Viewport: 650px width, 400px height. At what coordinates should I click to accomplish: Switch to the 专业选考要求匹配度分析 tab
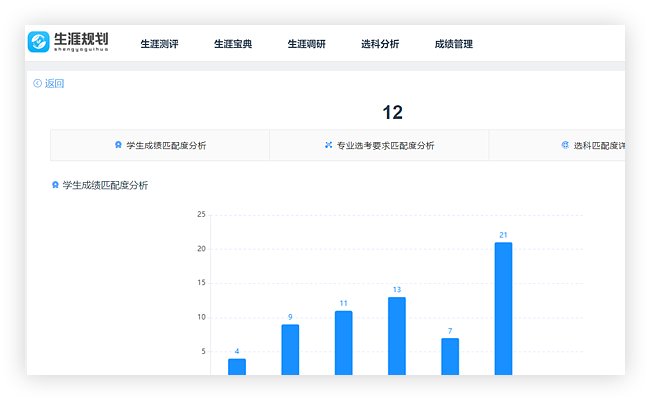click(384, 146)
